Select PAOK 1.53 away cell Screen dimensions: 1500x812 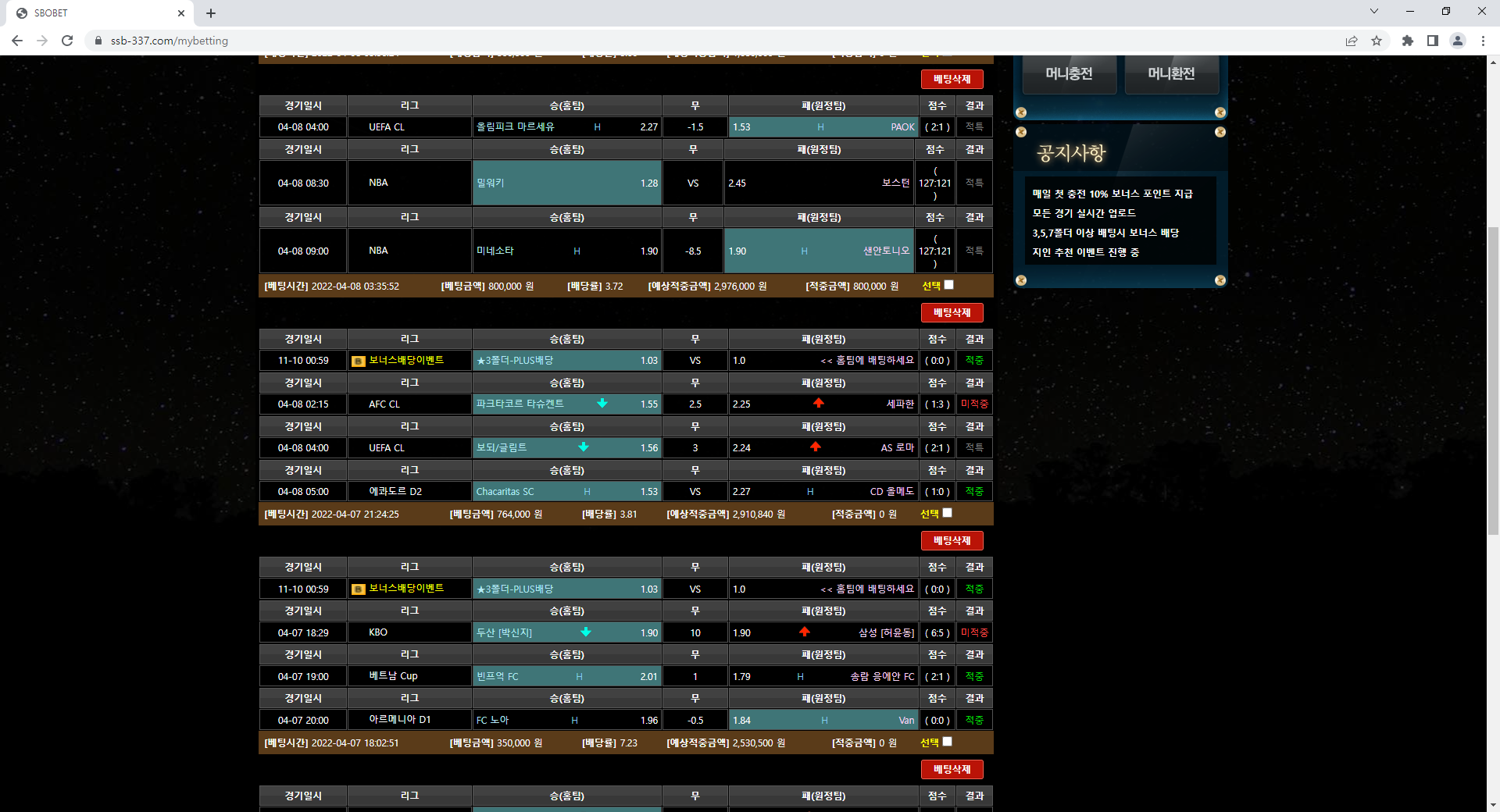tap(823, 126)
